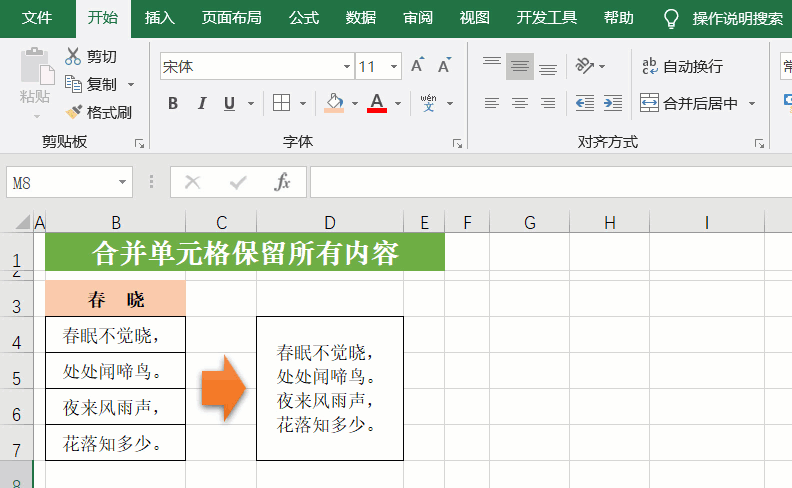This screenshot has width=792, height=488.
Task: Toggle Align Right
Action: pyautogui.click(x=548, y=104)
